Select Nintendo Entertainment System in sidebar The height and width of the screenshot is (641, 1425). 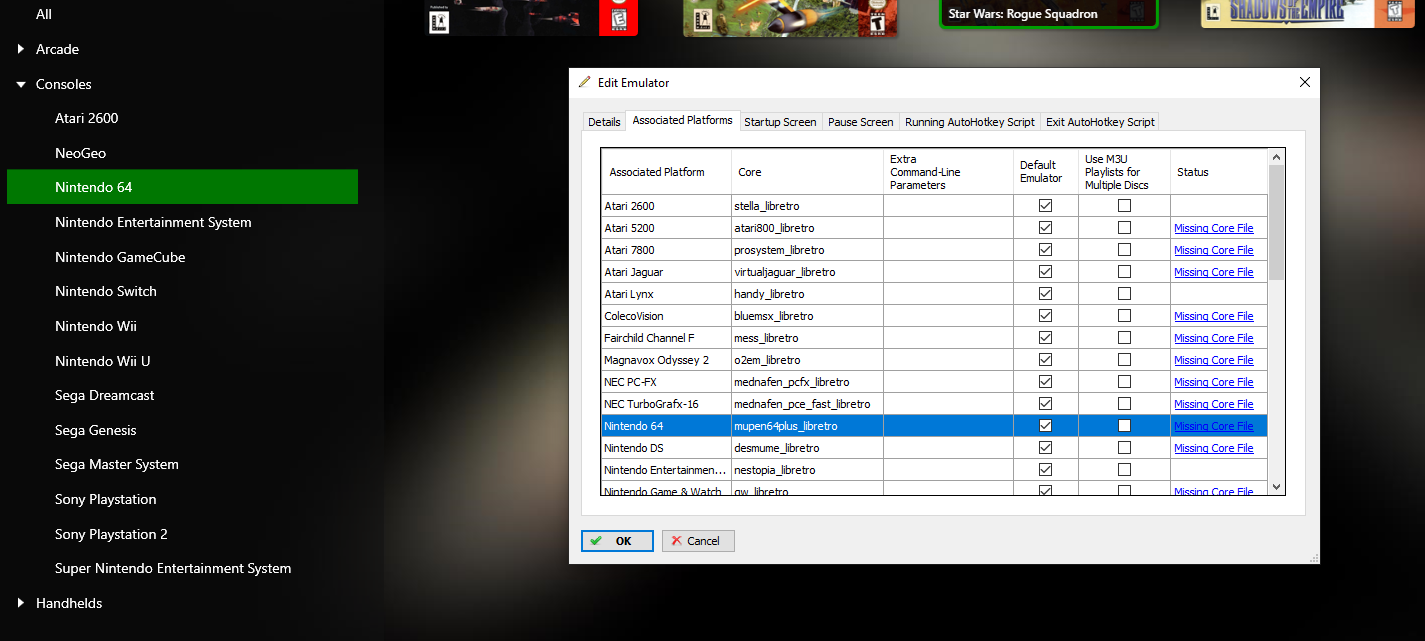click(x=153, y=222)
